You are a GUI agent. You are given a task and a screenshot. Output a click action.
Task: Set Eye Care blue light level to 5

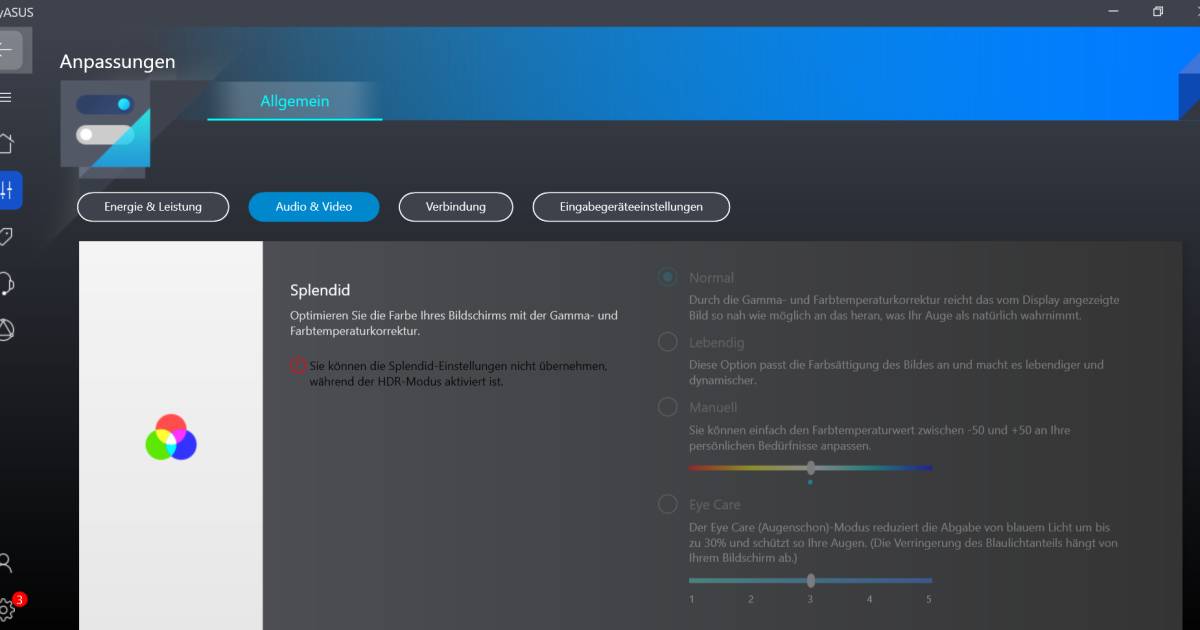pos(928,580)
